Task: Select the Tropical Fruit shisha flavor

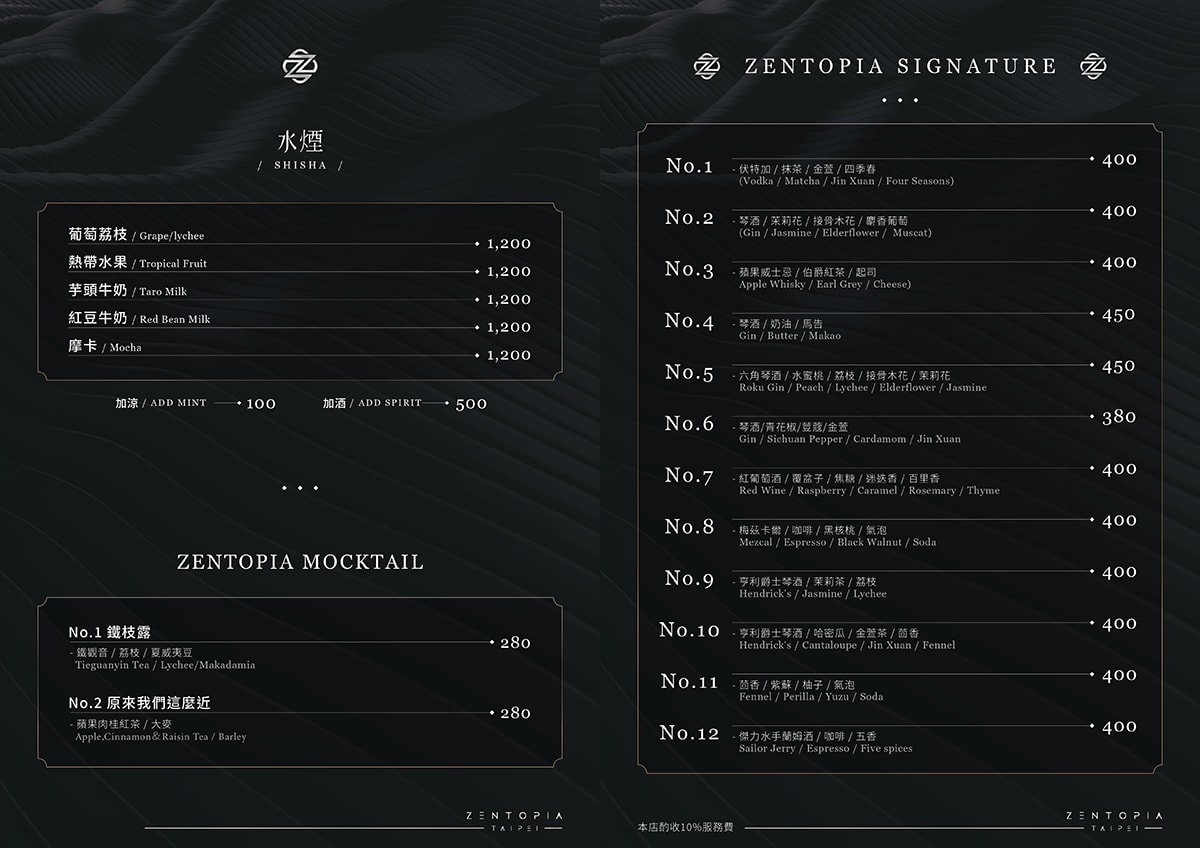Action: (x=299, y=266)
